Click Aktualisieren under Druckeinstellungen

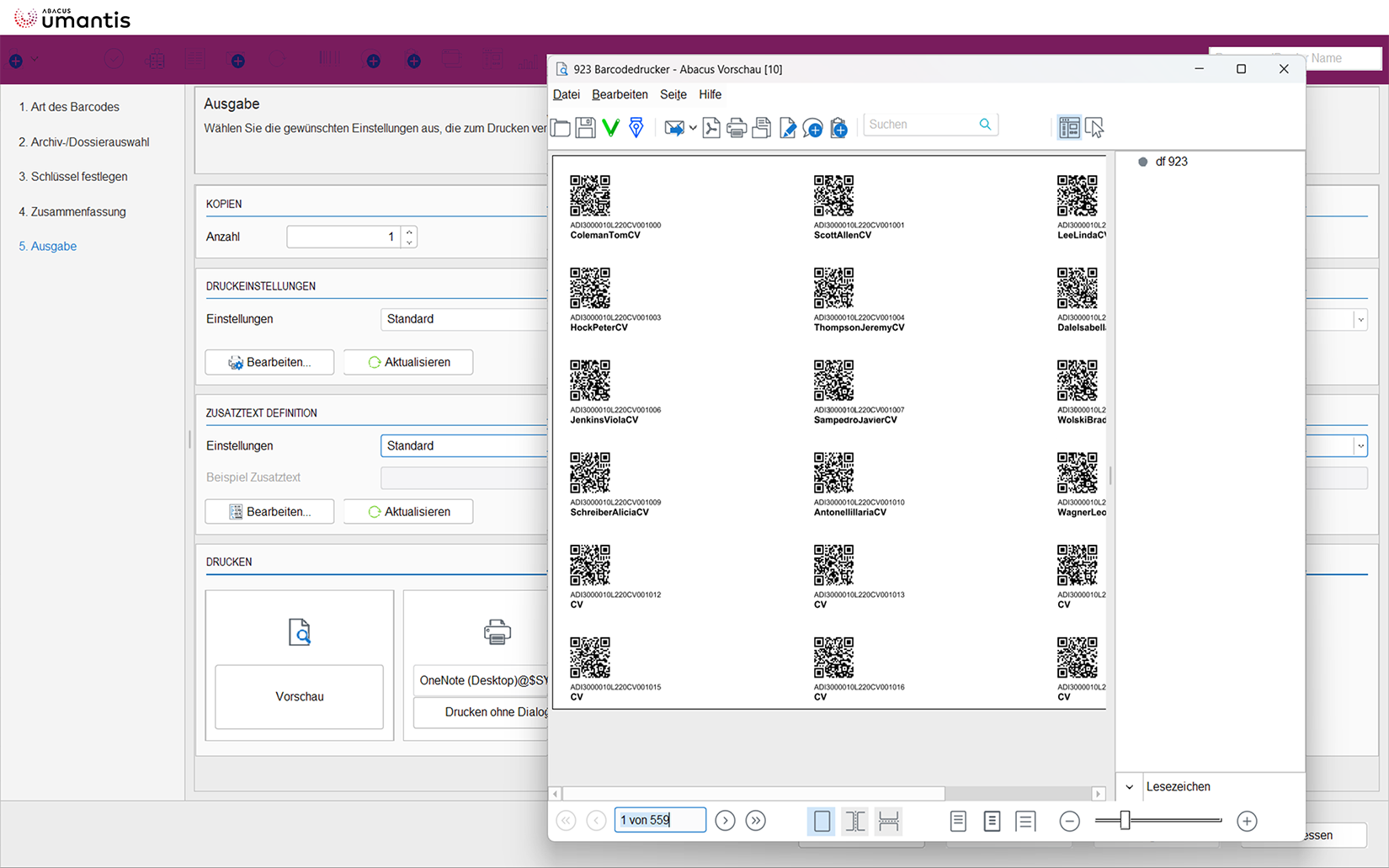[x=408, y=362]
